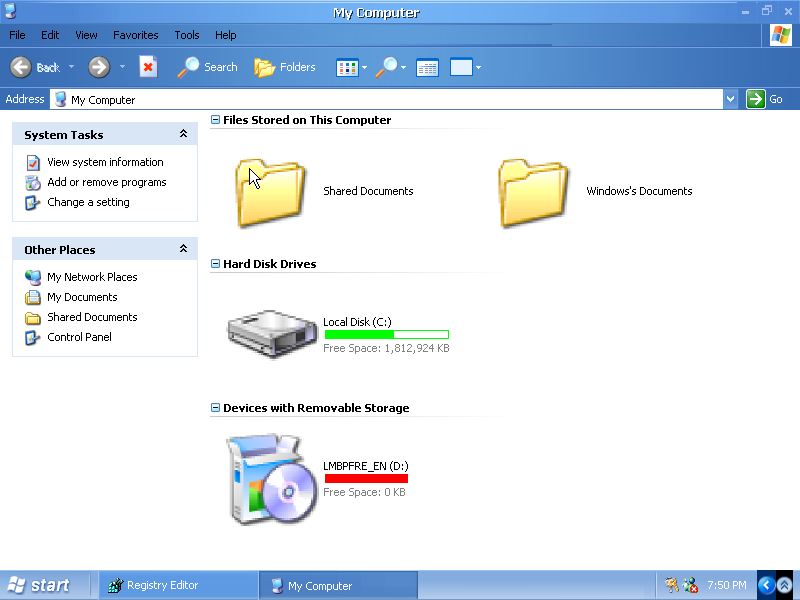Open Control Panel link

[x=79, y=337]
